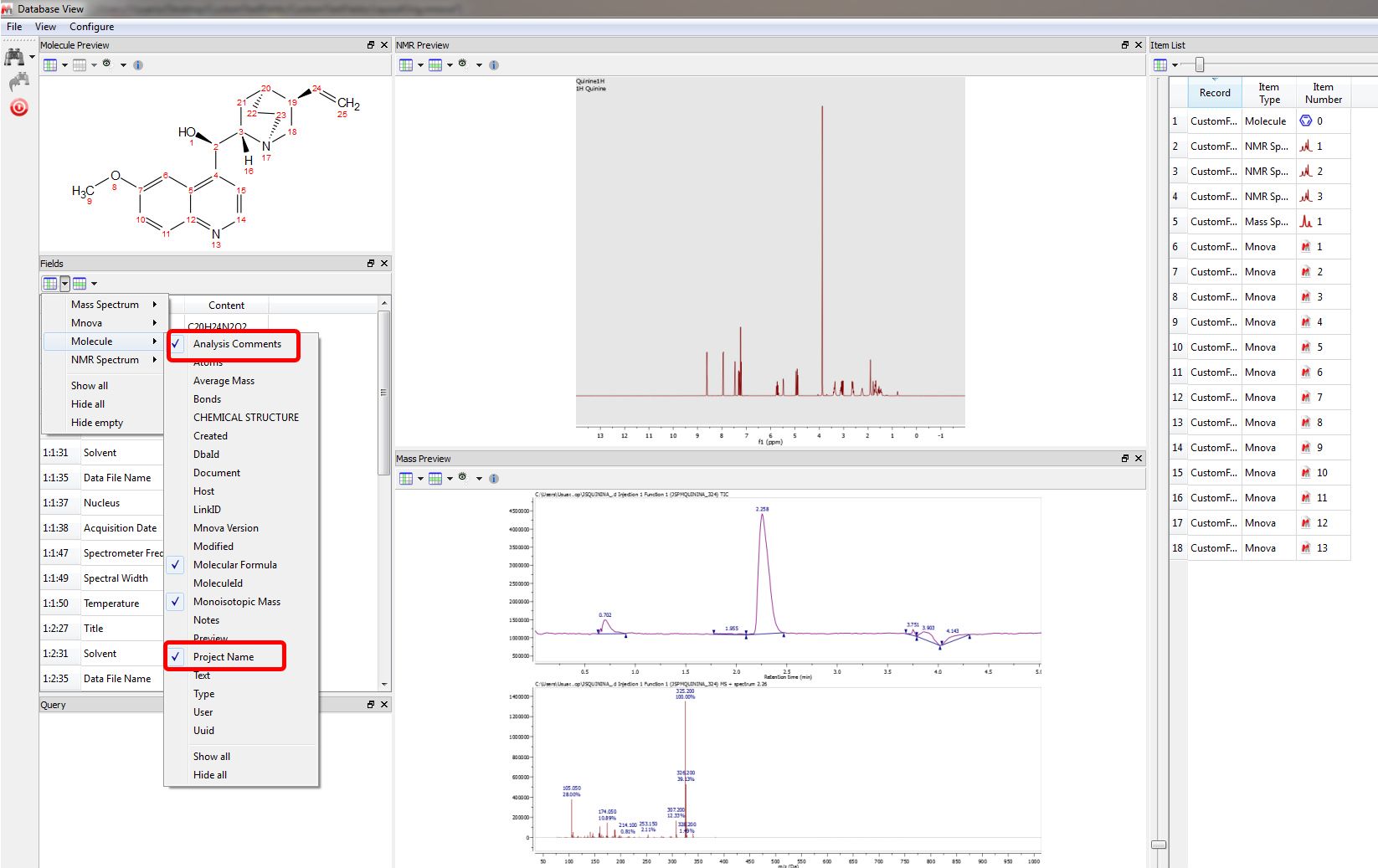Sort by Record column header

tap(1214, 93)
